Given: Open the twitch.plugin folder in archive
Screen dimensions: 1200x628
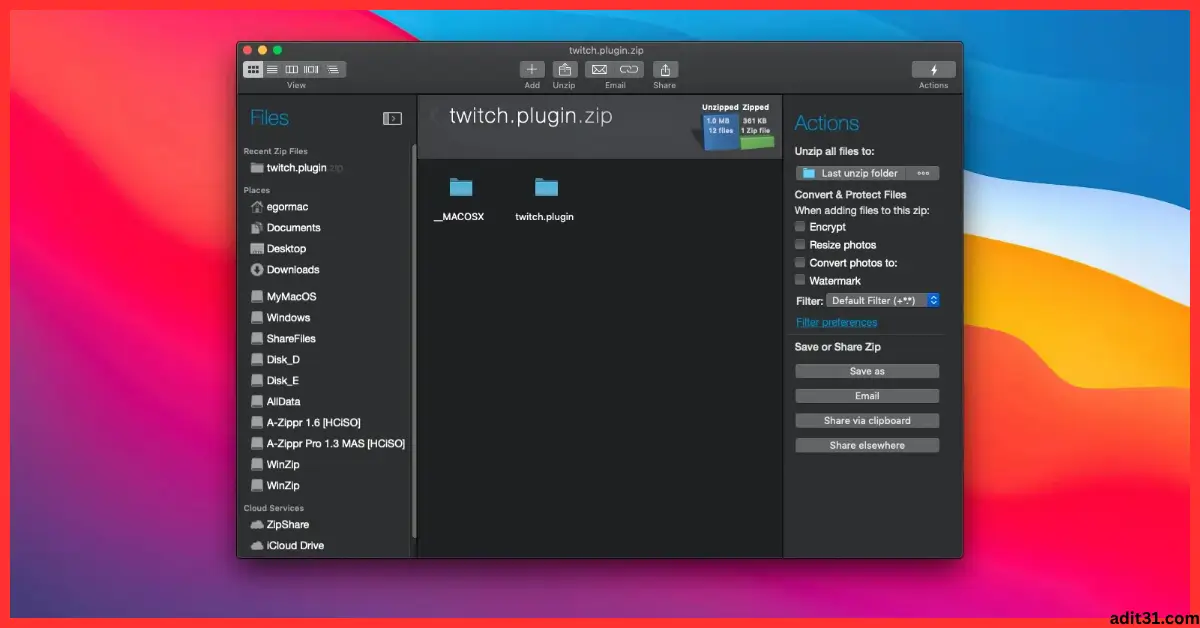Looking at the screenshot, I should click(545, 199).
